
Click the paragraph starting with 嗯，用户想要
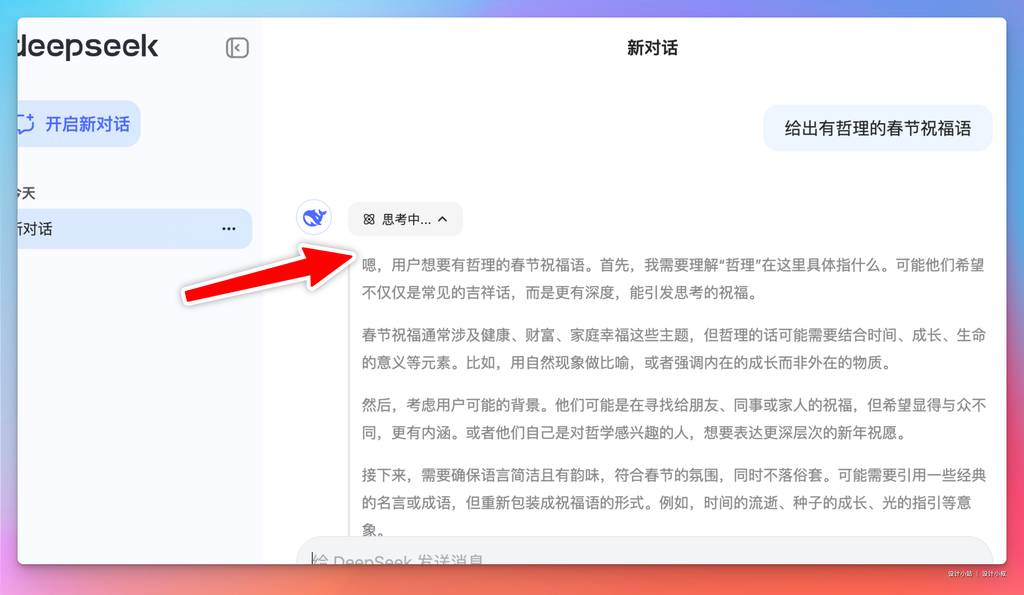(x=672, y=279)
